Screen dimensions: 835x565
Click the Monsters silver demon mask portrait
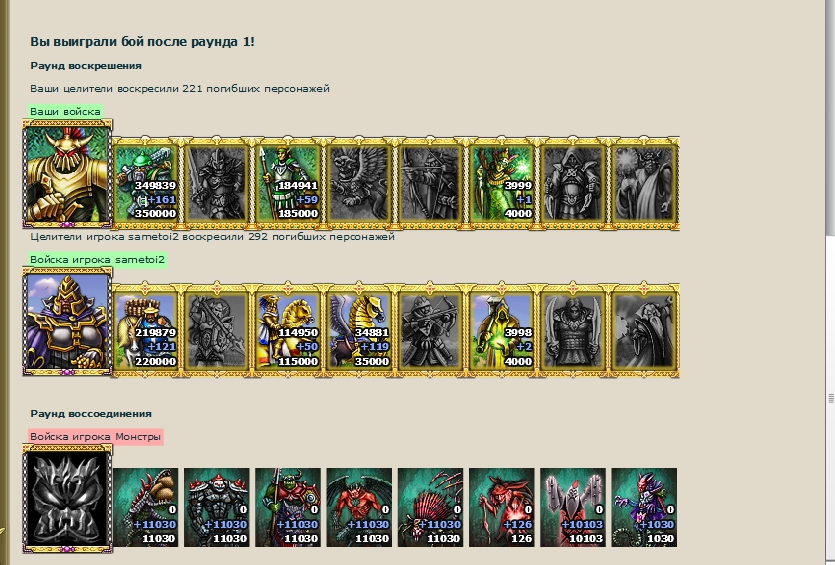click(x=67, y=498)
